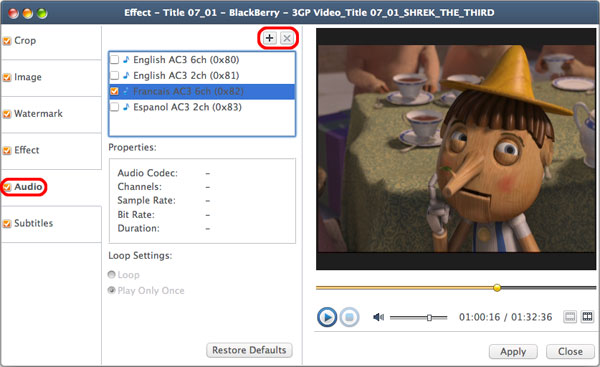Image resolution: width=600 pixels, height=367 pixels.
Task: Click the music note icon of English AC3 2ch
Action: [x=126, y=75]
